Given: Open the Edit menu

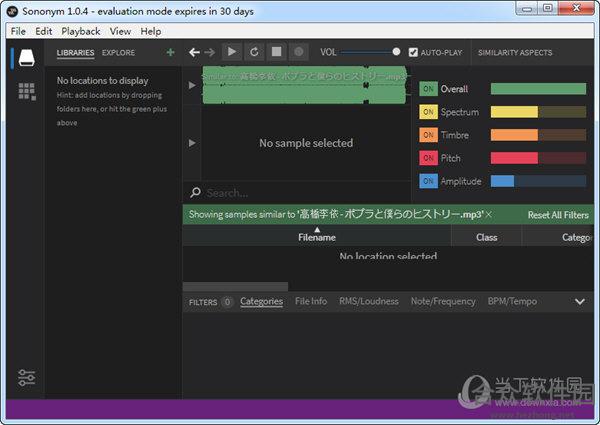Looking at the screenshot, I should click(44, 31).
